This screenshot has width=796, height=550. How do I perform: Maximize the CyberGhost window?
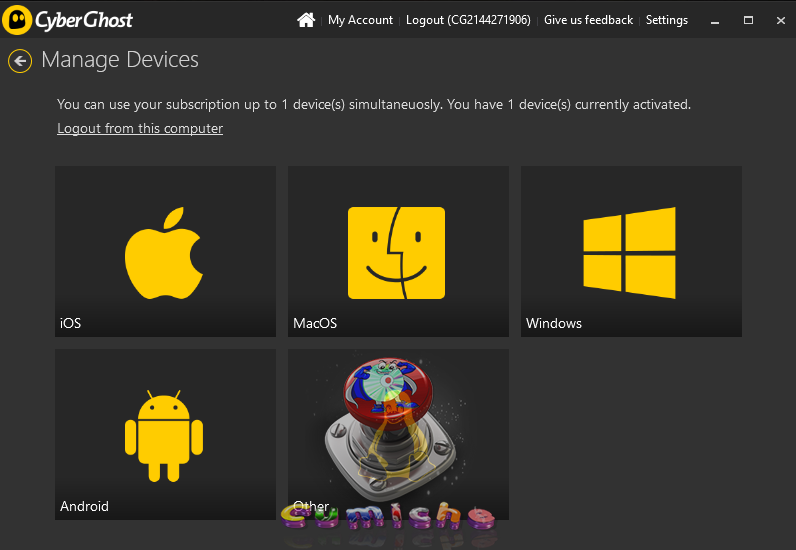click(x=748, y=20)
